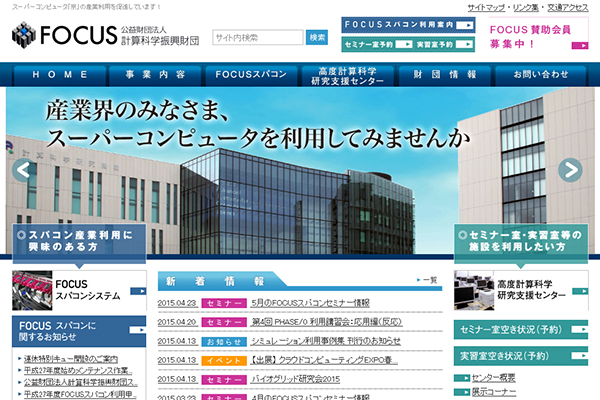This screenshot has height=400, width=600.
Task: Click orange イベント tag
Action: 224,361
